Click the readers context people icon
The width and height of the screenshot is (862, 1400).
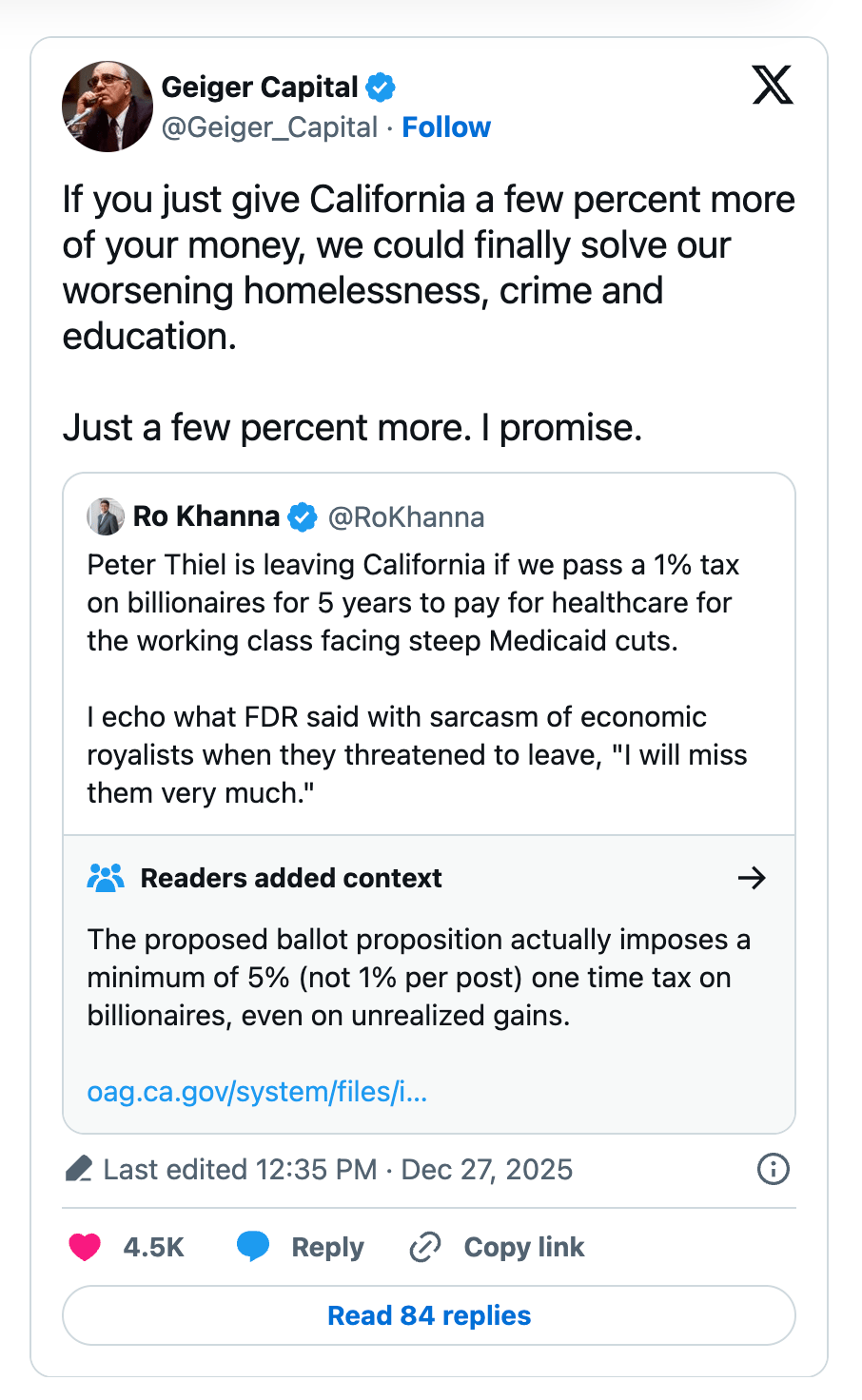click(106, 878)
